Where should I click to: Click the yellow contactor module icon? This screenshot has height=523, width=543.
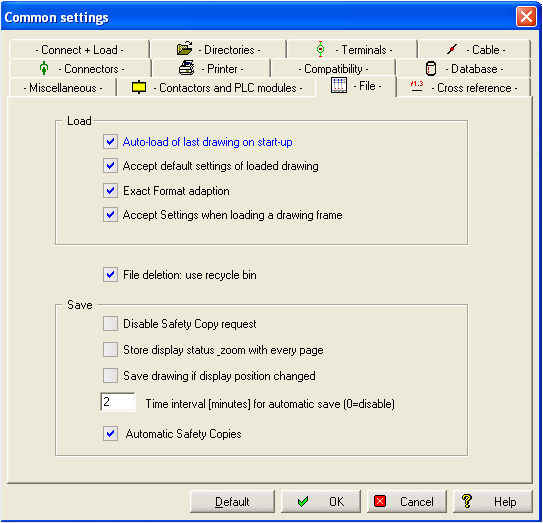pyautogui.click(x=139, y=87)
